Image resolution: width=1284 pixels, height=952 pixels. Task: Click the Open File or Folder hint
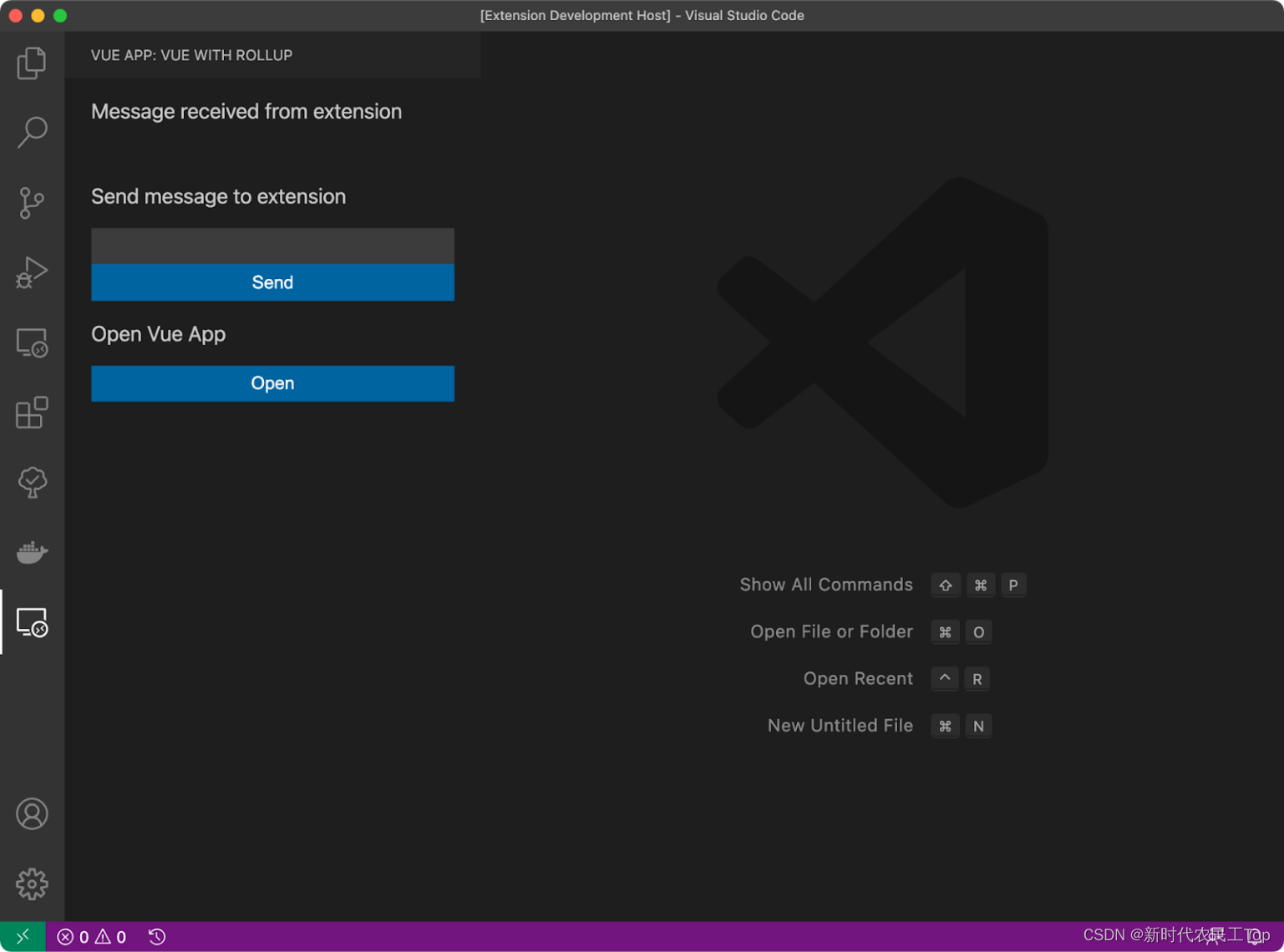tap(832, 631)
